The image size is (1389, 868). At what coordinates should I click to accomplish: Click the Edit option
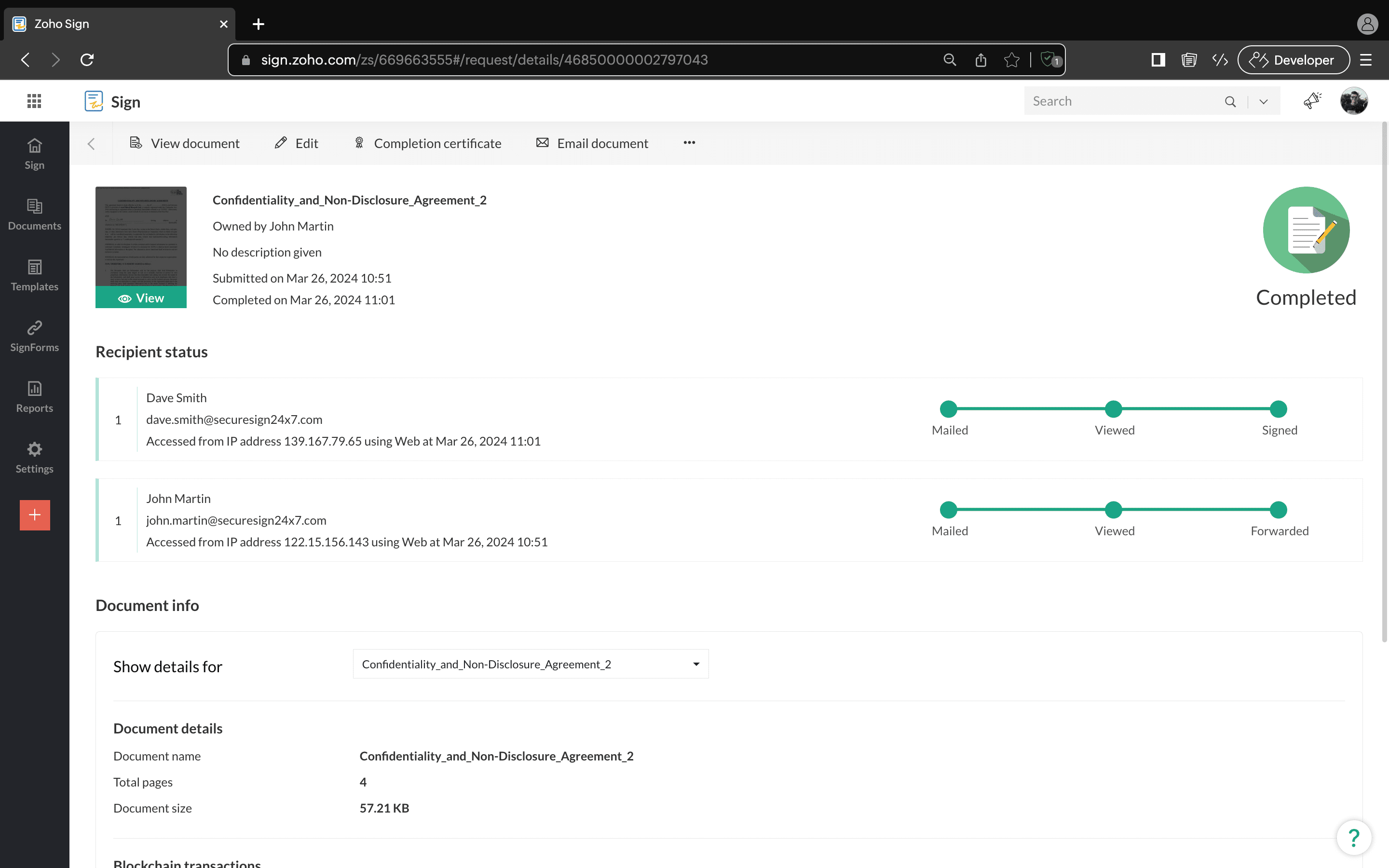click(297, 144)
